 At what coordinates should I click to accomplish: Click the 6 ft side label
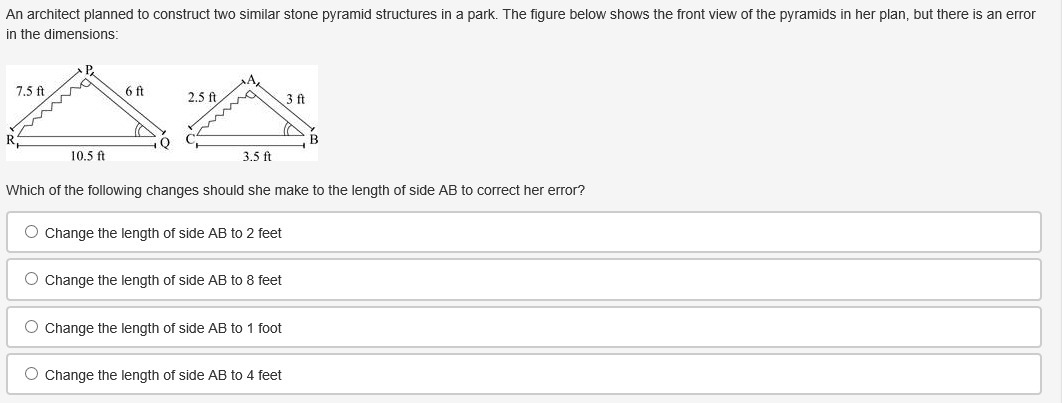[x=135, y=91]
